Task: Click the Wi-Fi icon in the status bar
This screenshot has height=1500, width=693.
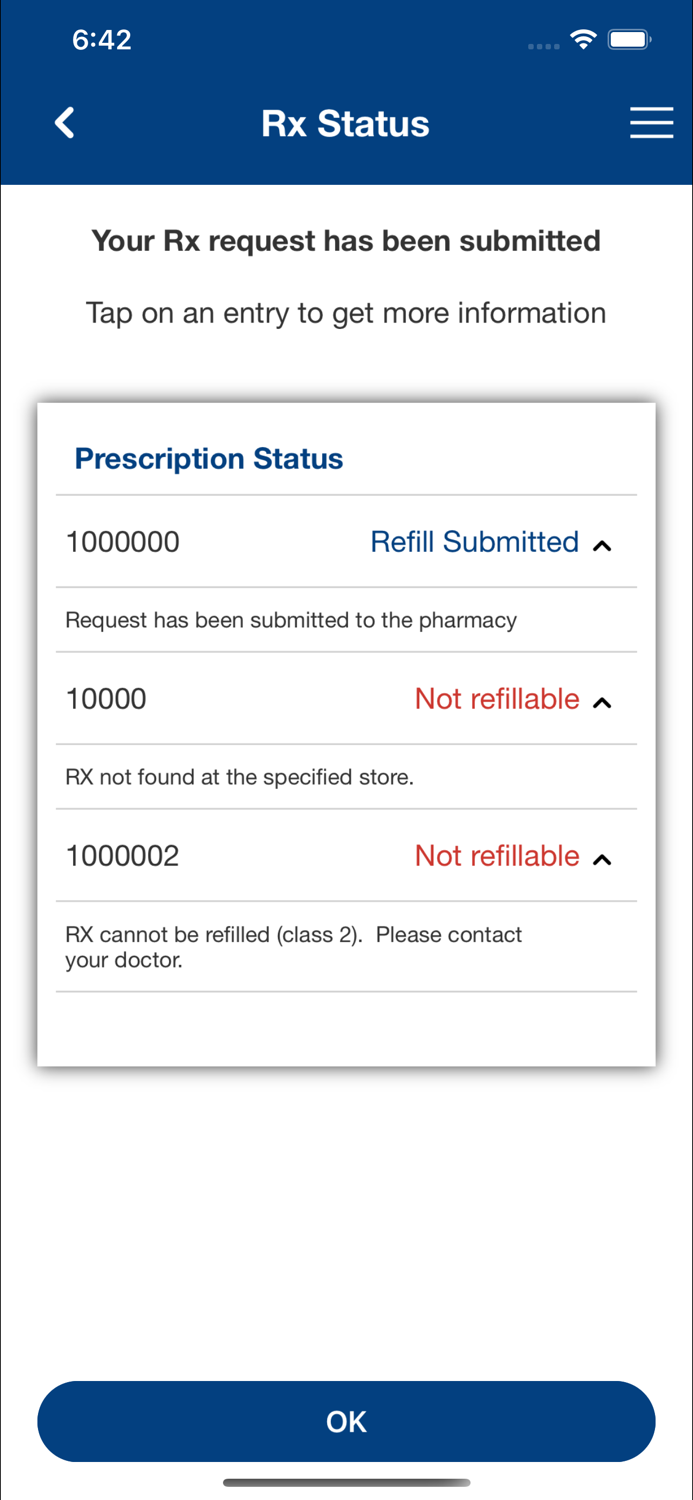Action: coord(584,39)
